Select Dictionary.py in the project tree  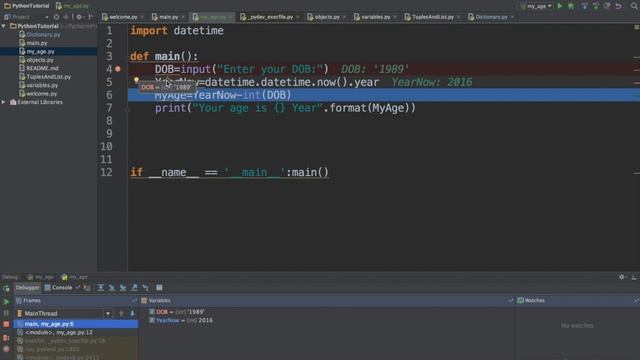[43, 35]
